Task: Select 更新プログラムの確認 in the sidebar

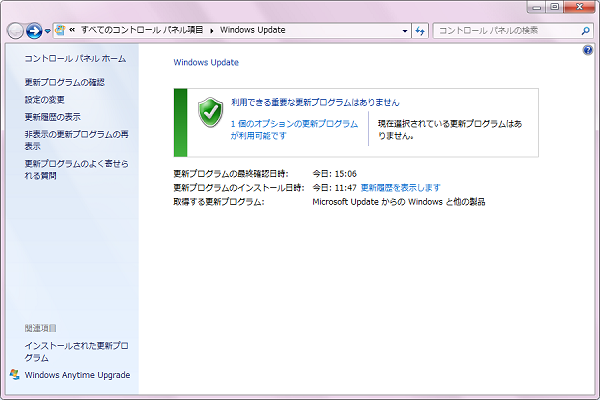Action: (64, 82)
